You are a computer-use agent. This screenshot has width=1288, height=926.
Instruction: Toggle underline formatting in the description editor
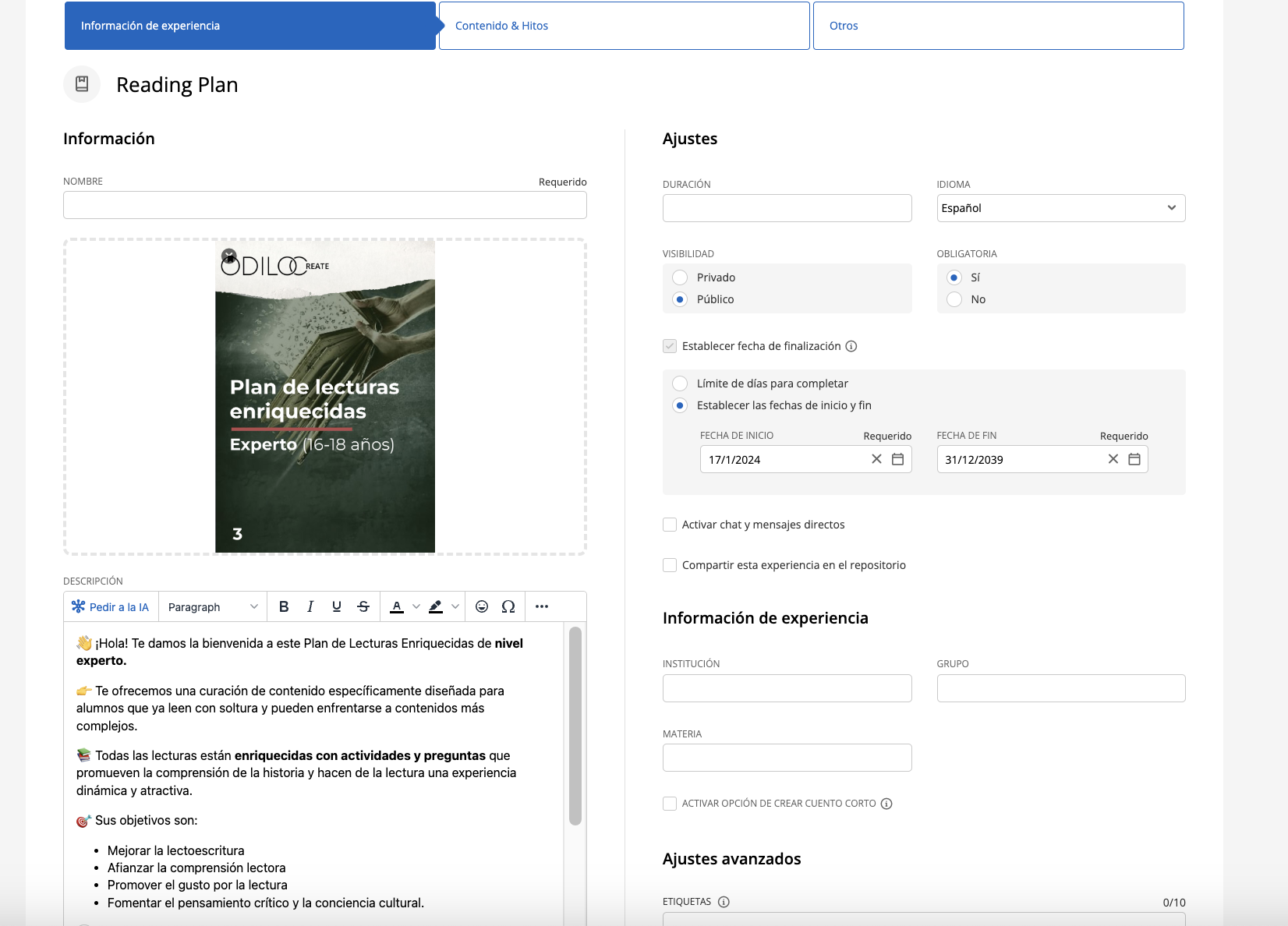click(x=337, y=607)
